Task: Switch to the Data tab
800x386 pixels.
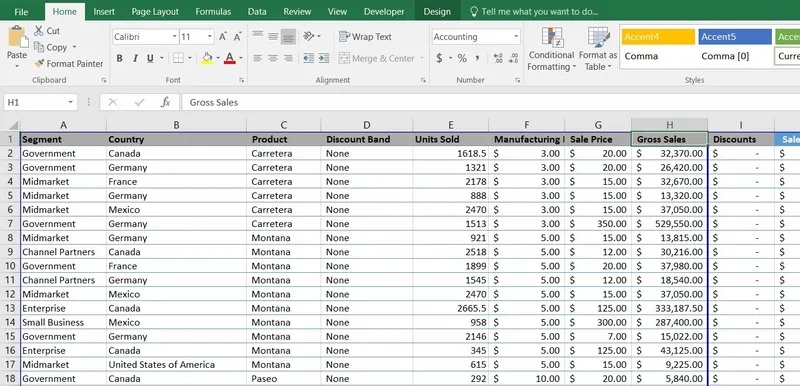Action: click(257, 11)
